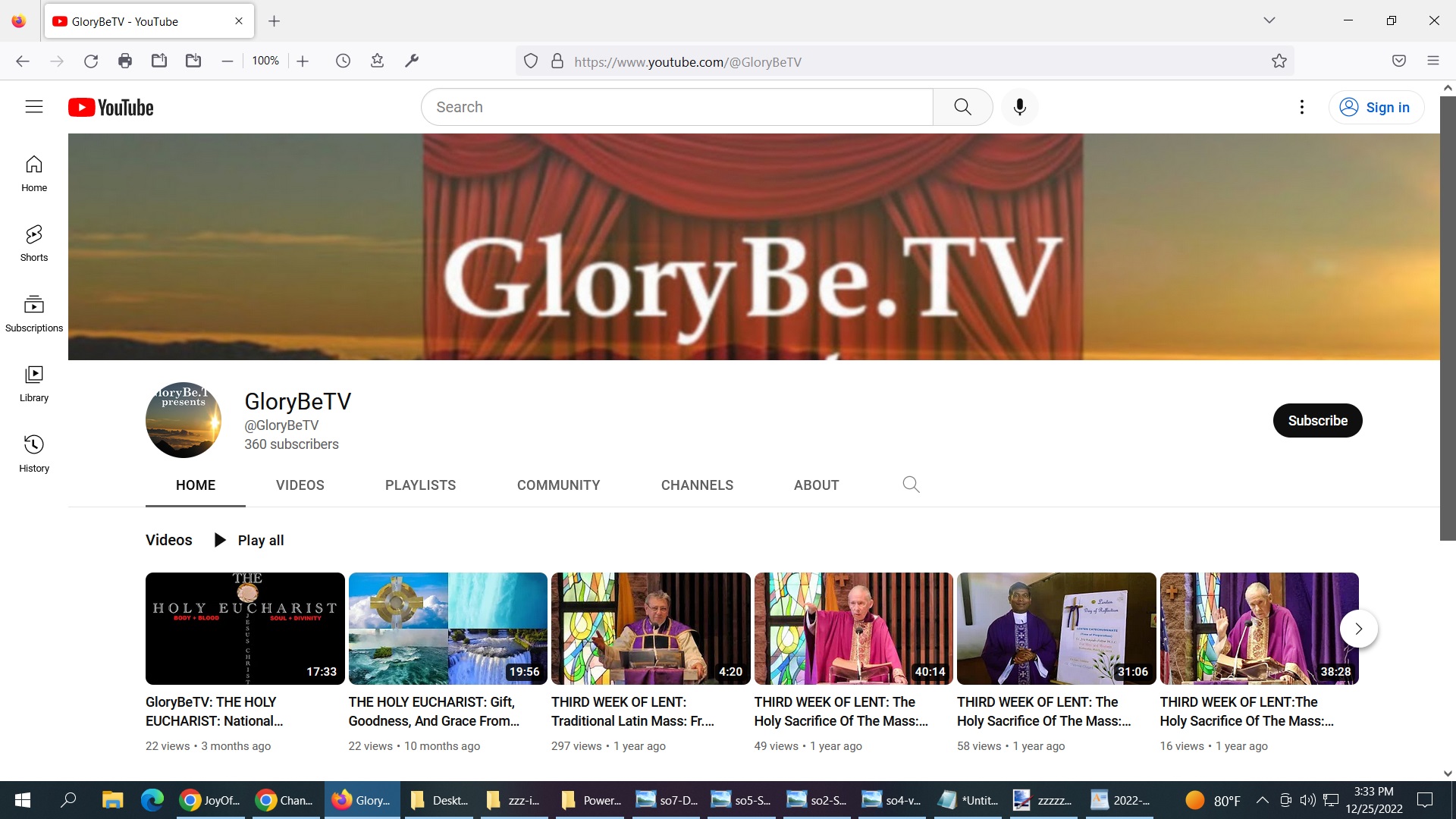Reload the page in Firefox

point(91,61)
